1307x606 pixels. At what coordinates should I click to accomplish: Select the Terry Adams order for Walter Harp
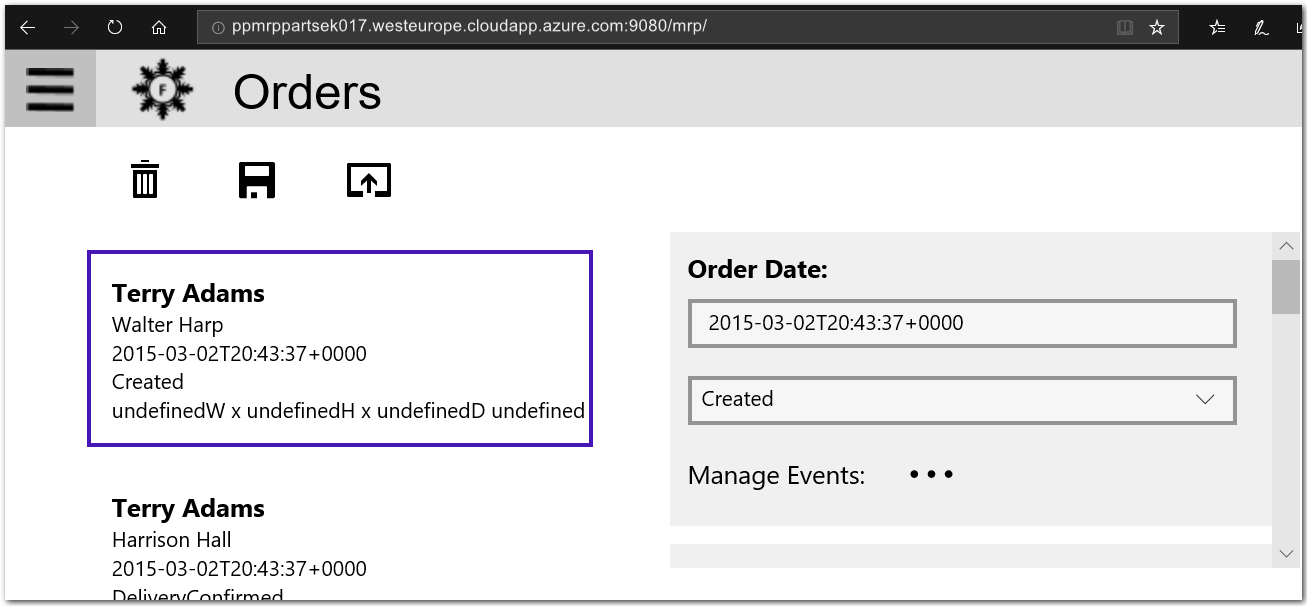coord(339,348)
